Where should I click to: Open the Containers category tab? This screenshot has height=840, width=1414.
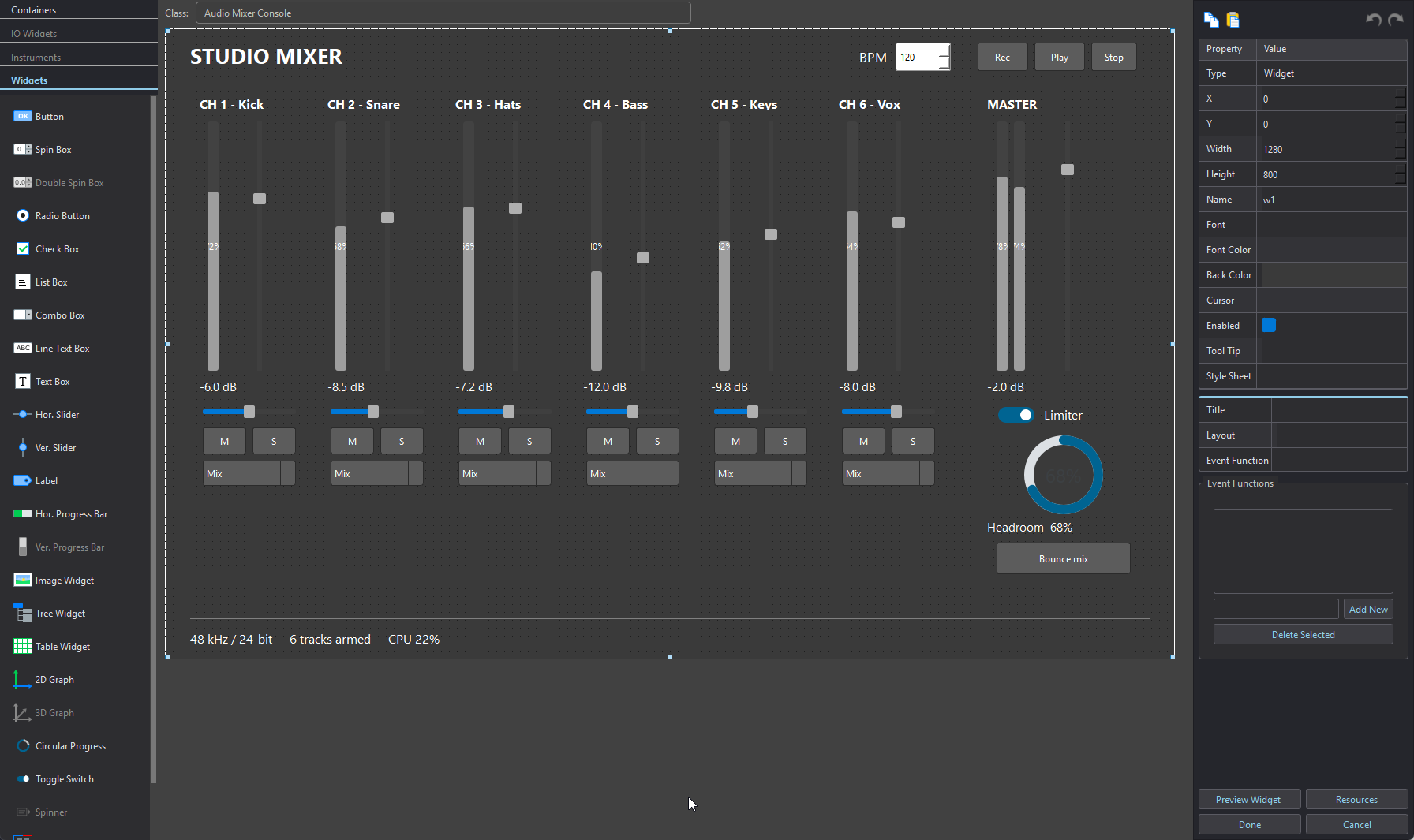(x=79, y=9)
